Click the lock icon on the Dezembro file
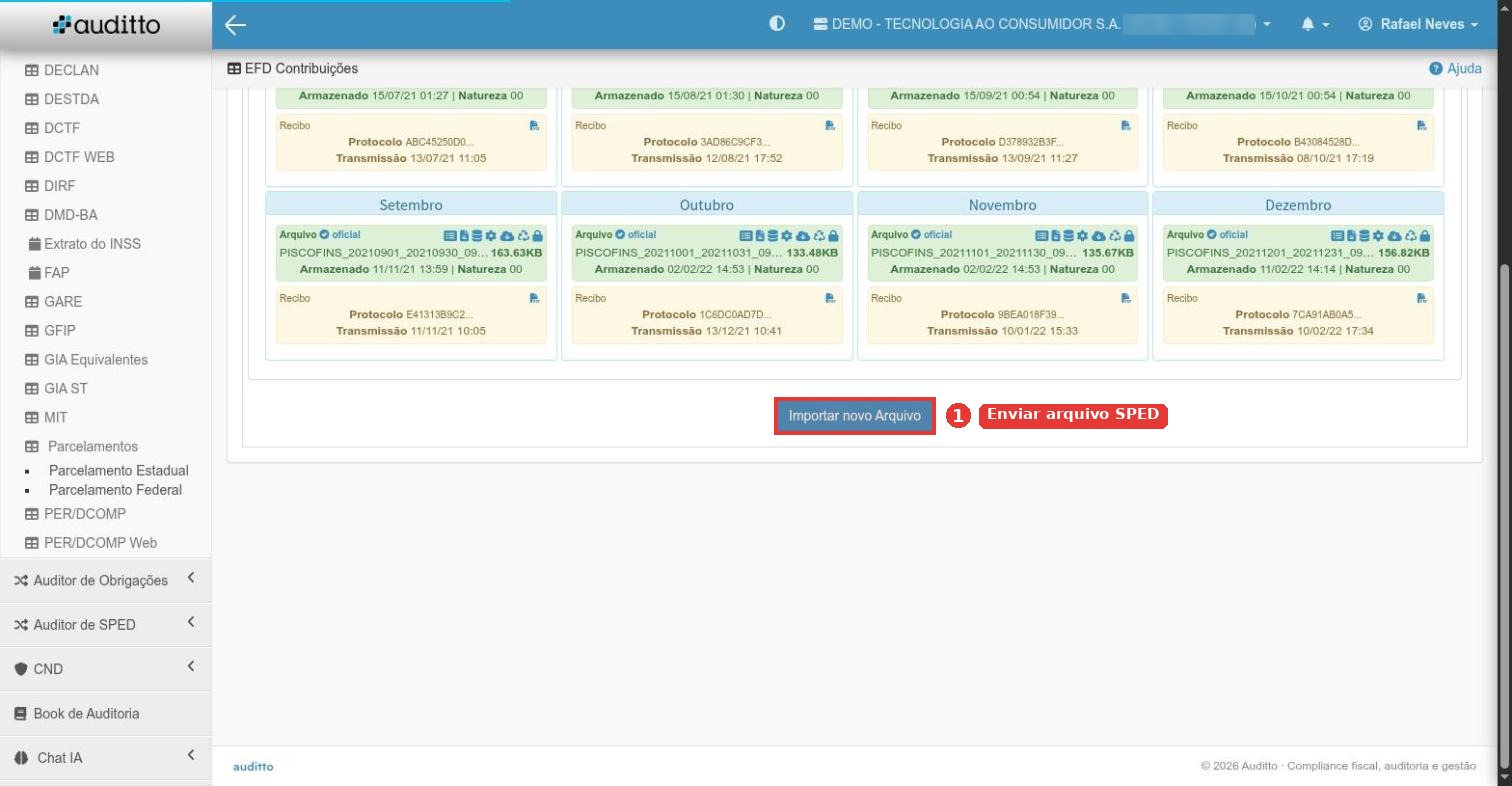The width and height of the screenshot is (1512, 786). (1425, 235)
